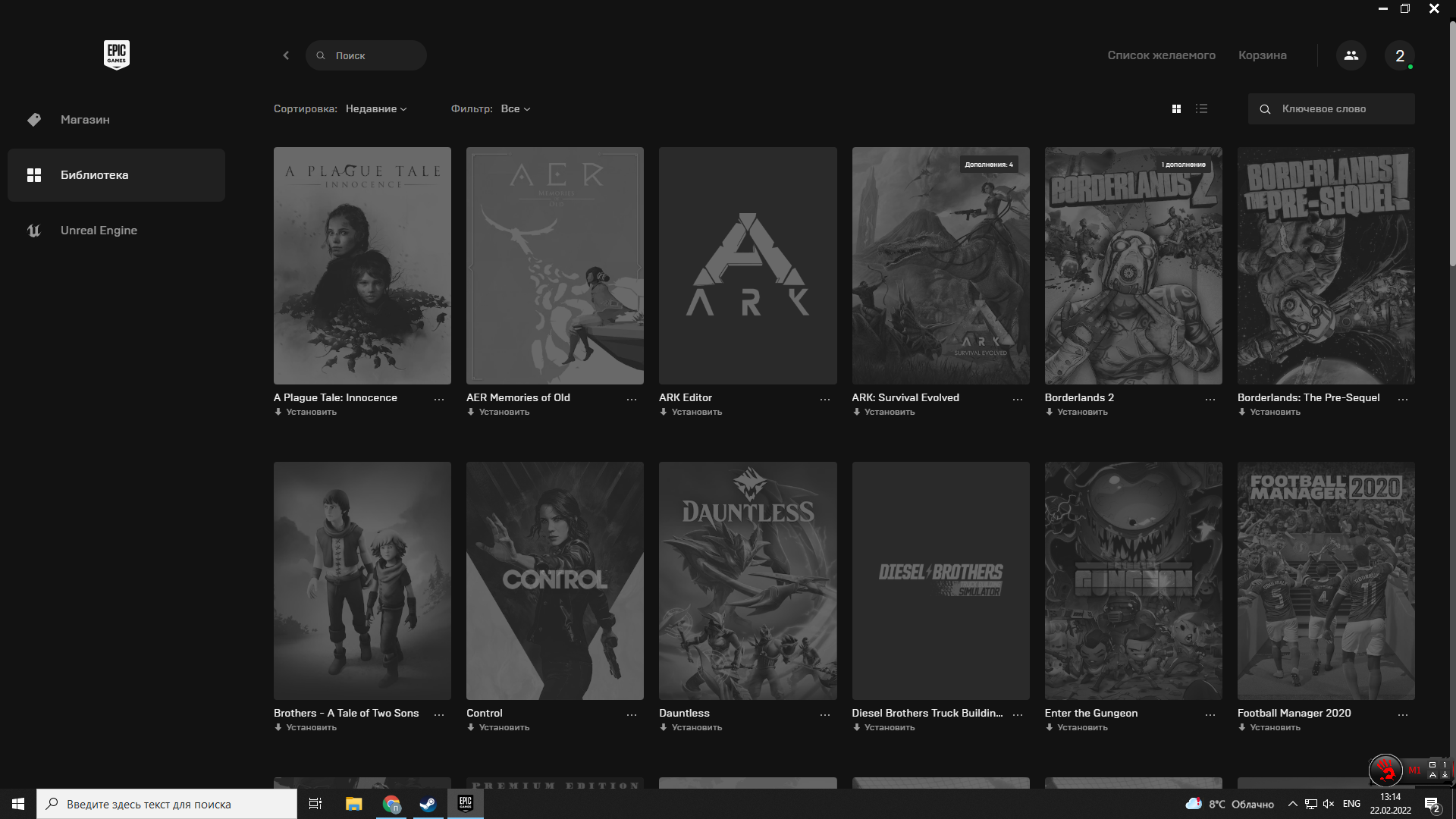Open ARK Editor cover tile
The height and width of the screenshot is (819, 1456).
click(x=748, y=265)
